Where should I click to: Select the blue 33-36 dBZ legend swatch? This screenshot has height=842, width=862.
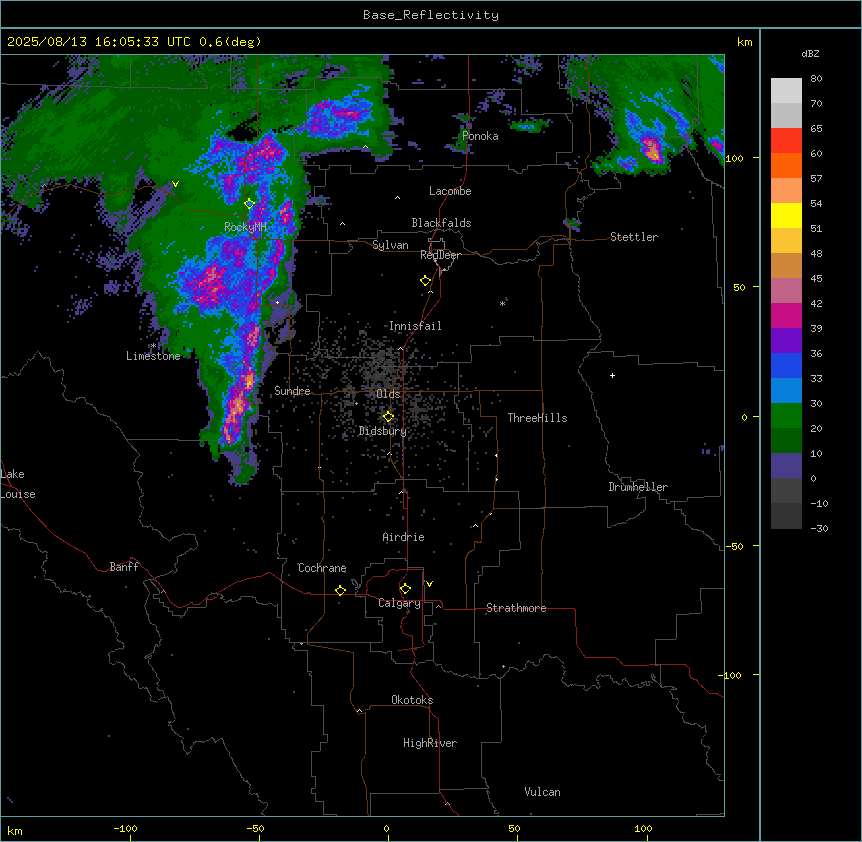pos(786,365)
